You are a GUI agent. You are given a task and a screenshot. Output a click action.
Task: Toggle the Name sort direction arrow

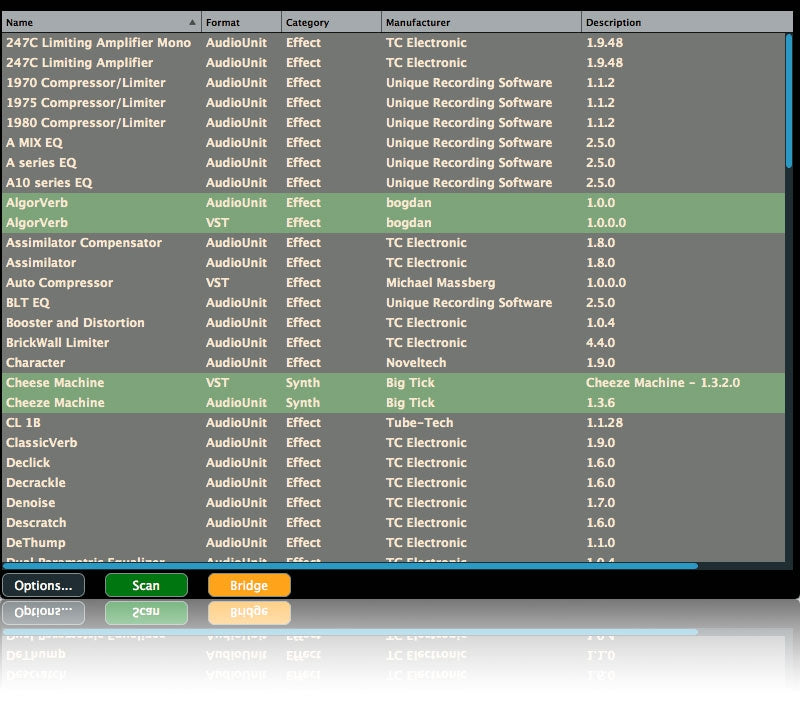192,22
